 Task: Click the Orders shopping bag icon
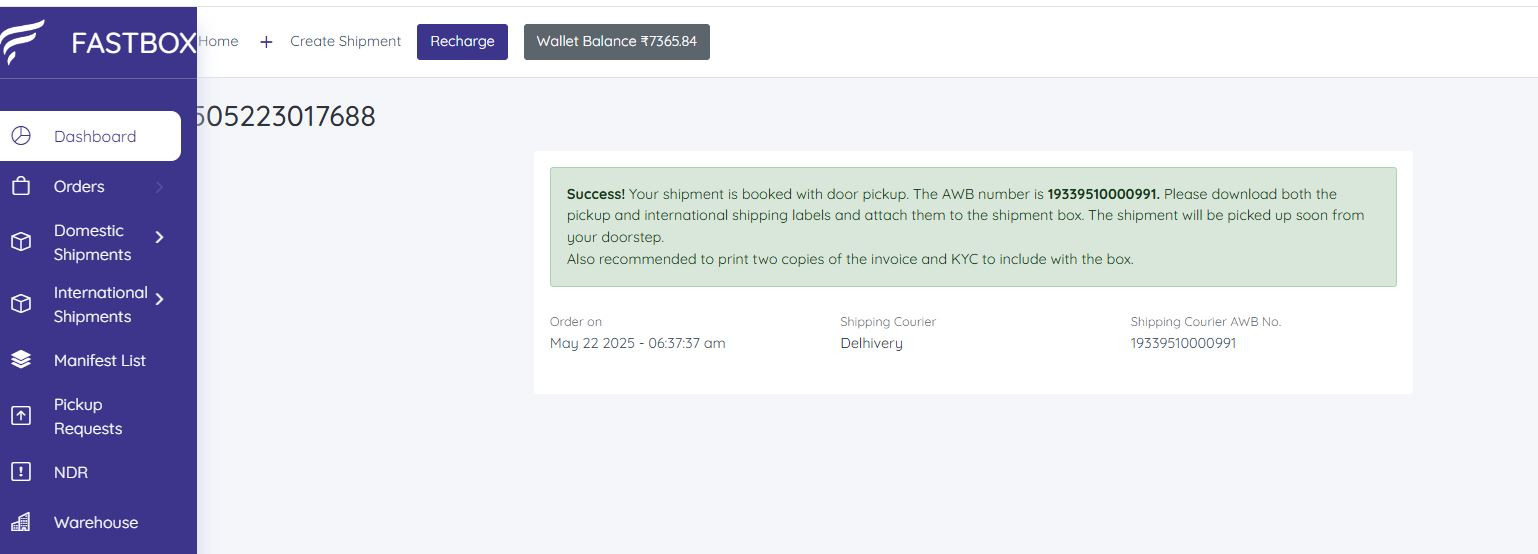click(x=21, y=186)
